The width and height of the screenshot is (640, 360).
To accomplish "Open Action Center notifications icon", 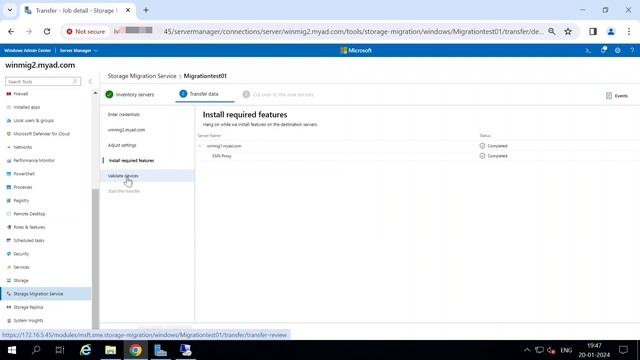I will pos(623,350).
